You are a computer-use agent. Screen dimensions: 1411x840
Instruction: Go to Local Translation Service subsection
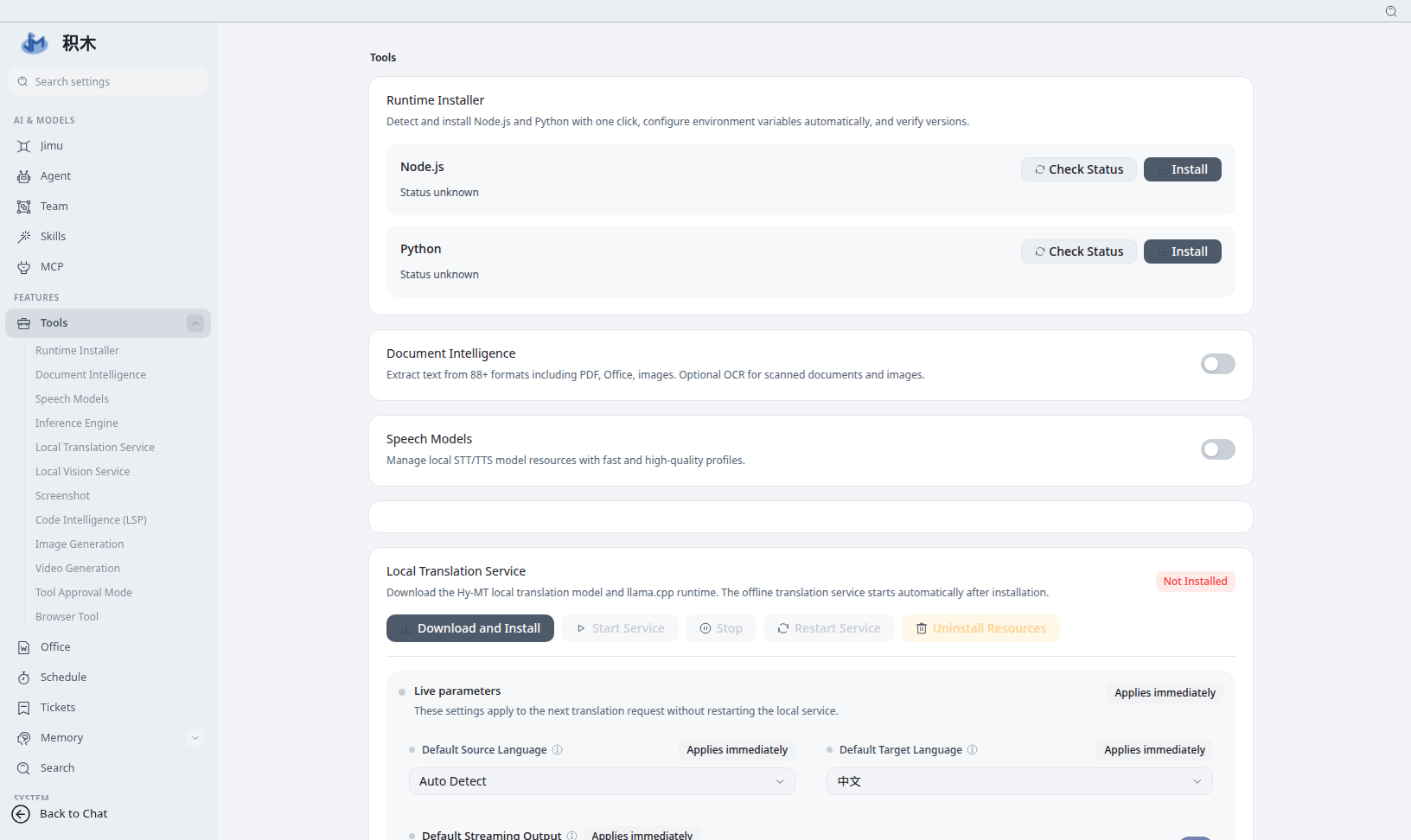[95, 448]
